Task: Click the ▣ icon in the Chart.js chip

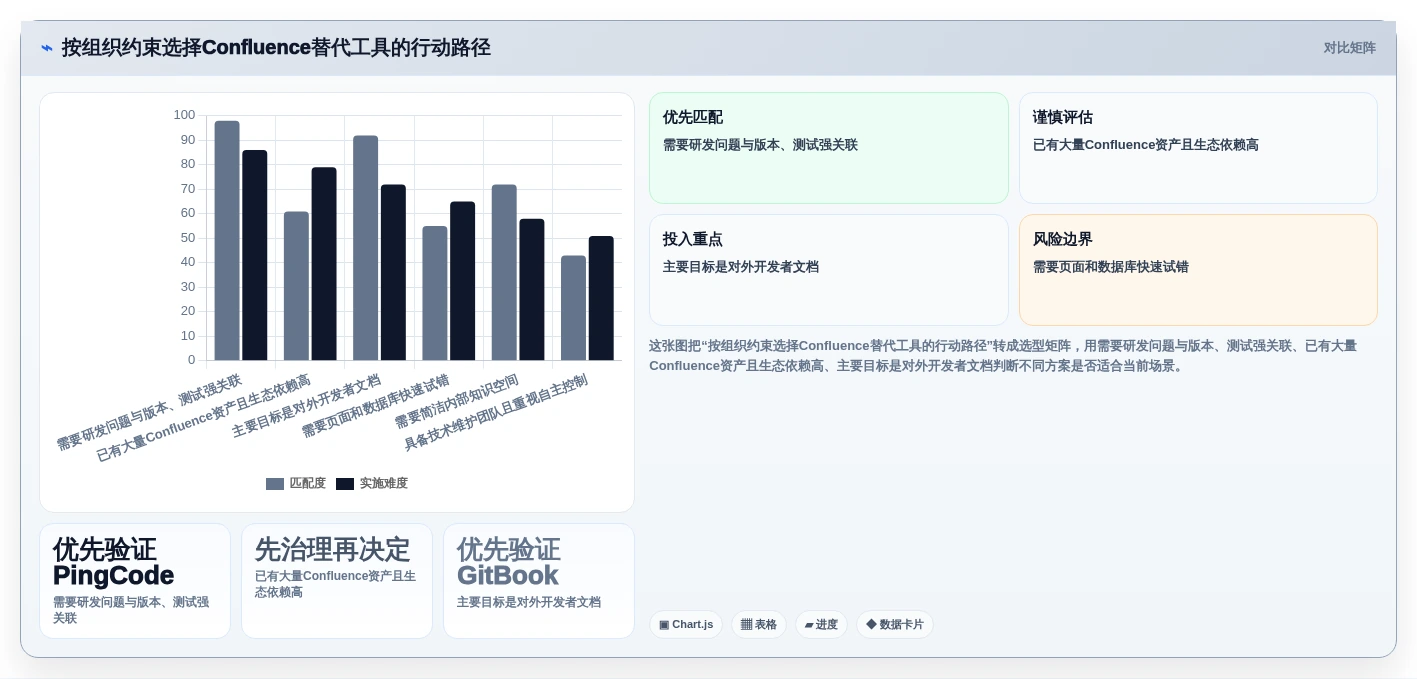Action: point(664,625)
